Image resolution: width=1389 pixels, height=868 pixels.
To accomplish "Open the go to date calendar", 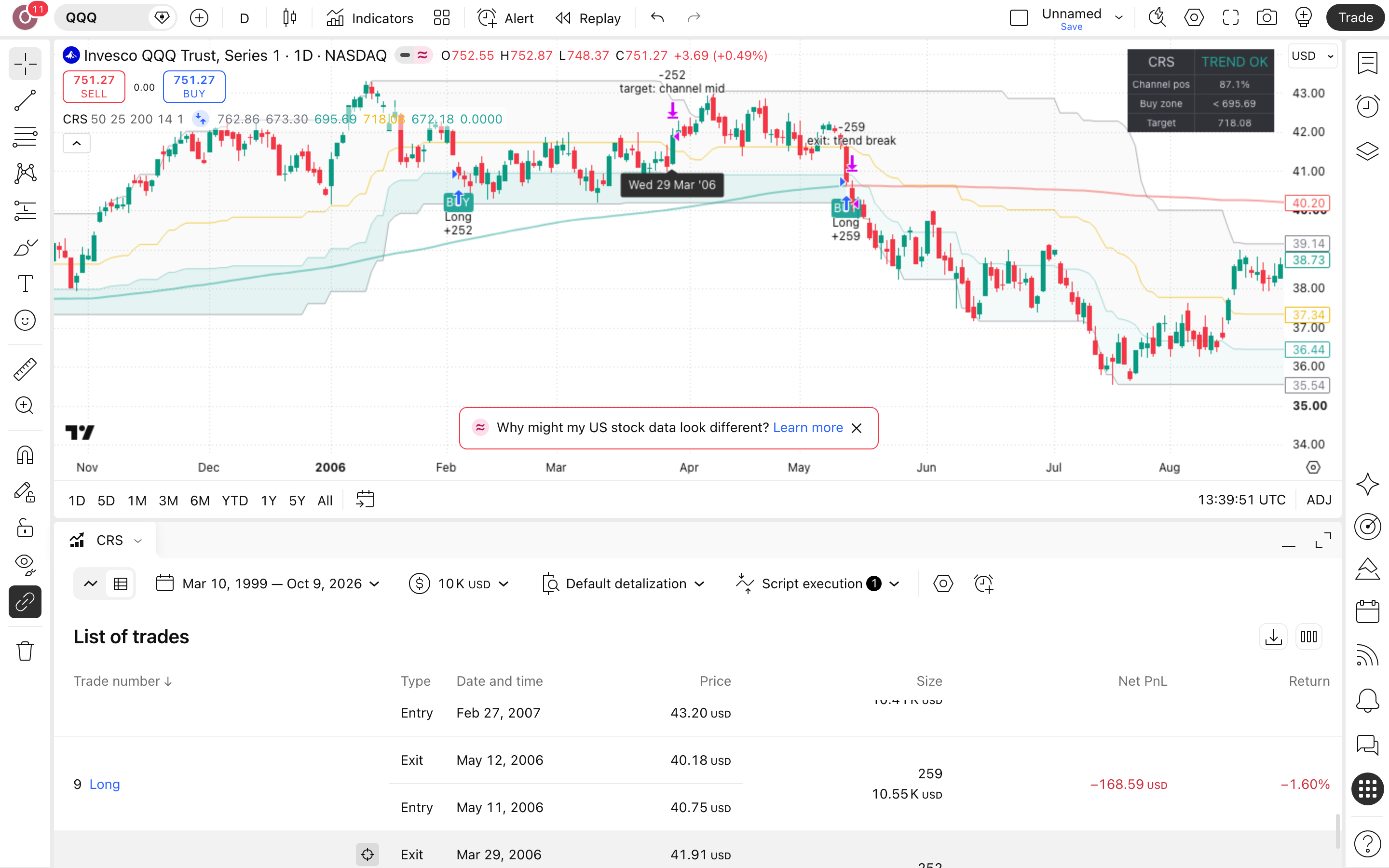I will click(365, 500).
